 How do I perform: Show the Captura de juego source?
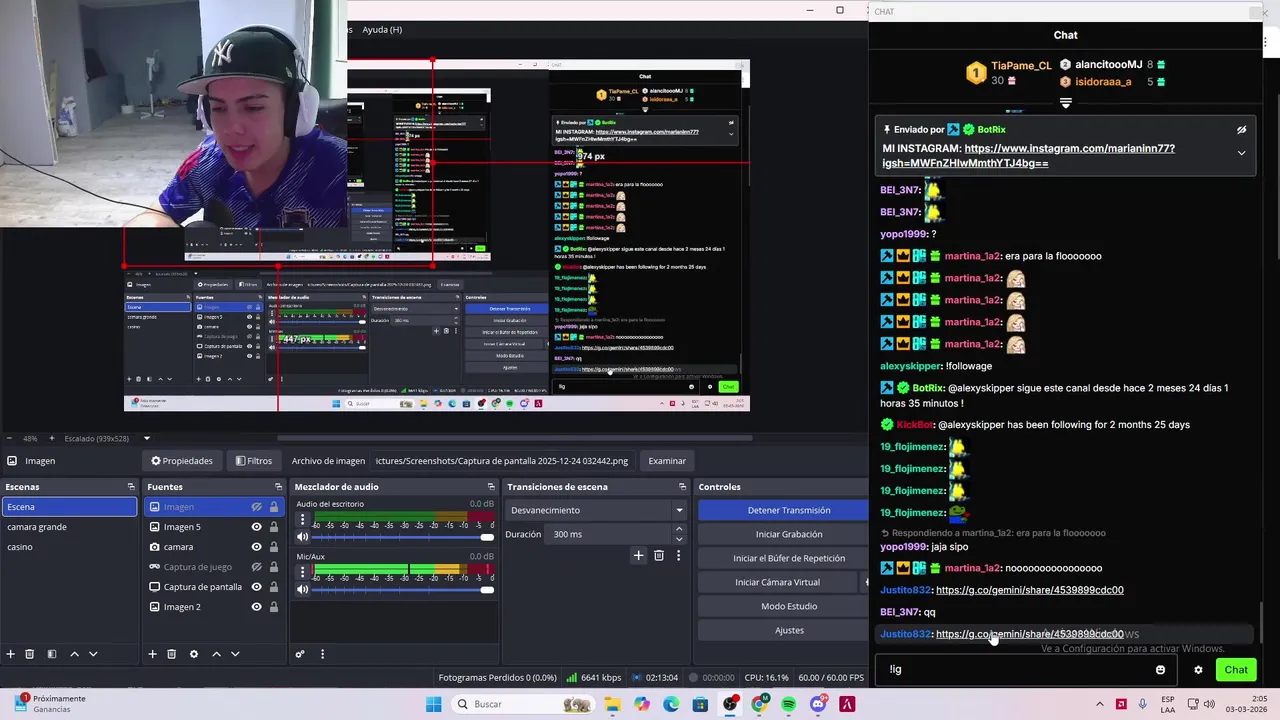257,567
